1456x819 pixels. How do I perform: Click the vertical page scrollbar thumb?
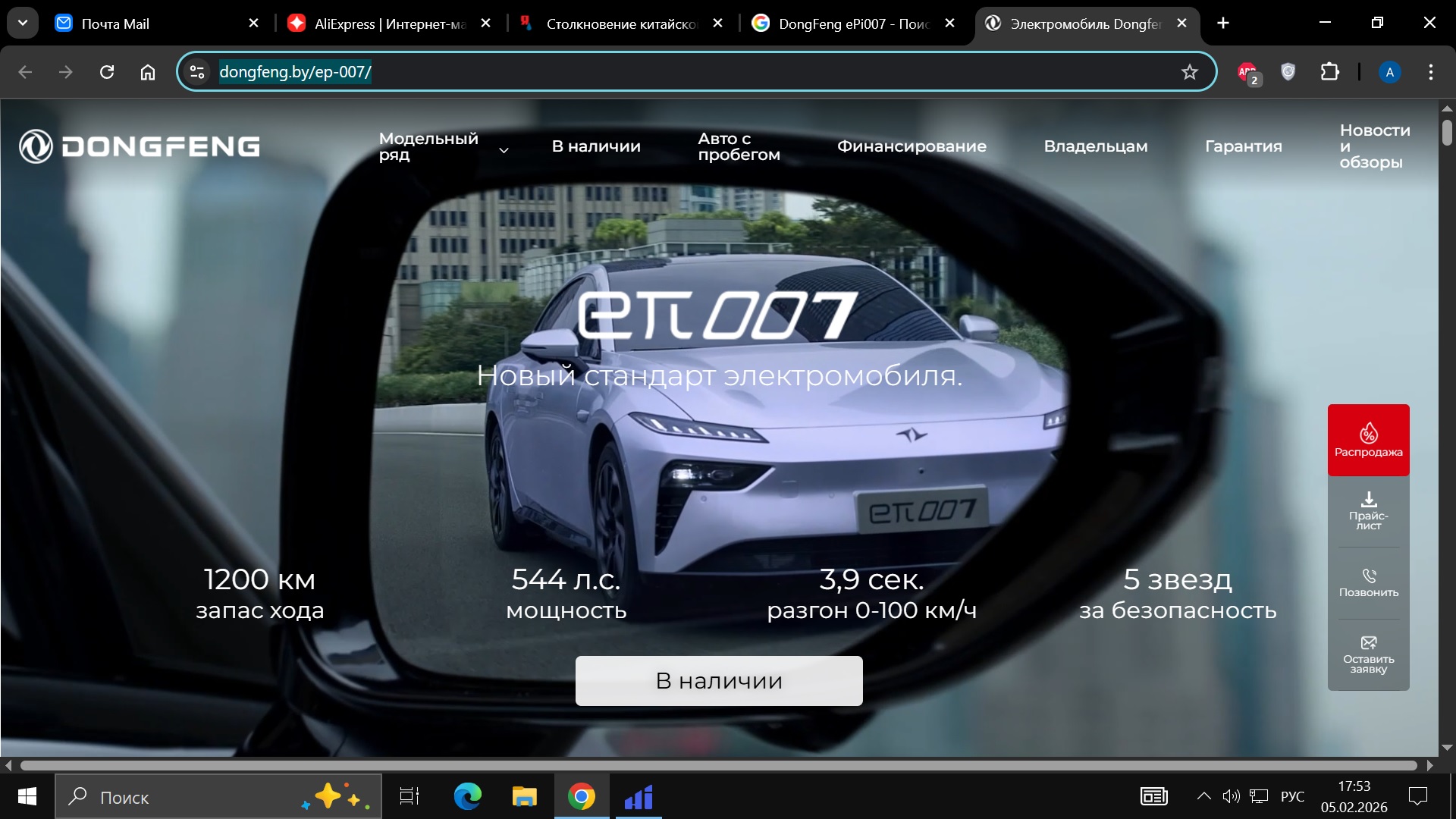pyautogui.click(x=1447, y=132)
